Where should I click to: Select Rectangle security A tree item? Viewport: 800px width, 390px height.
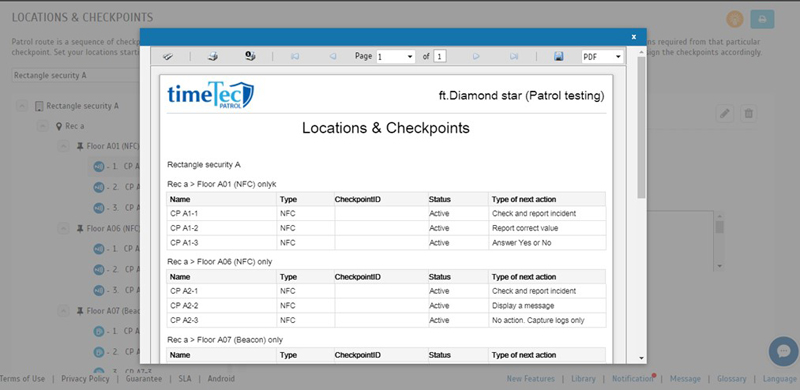[77, 106]
